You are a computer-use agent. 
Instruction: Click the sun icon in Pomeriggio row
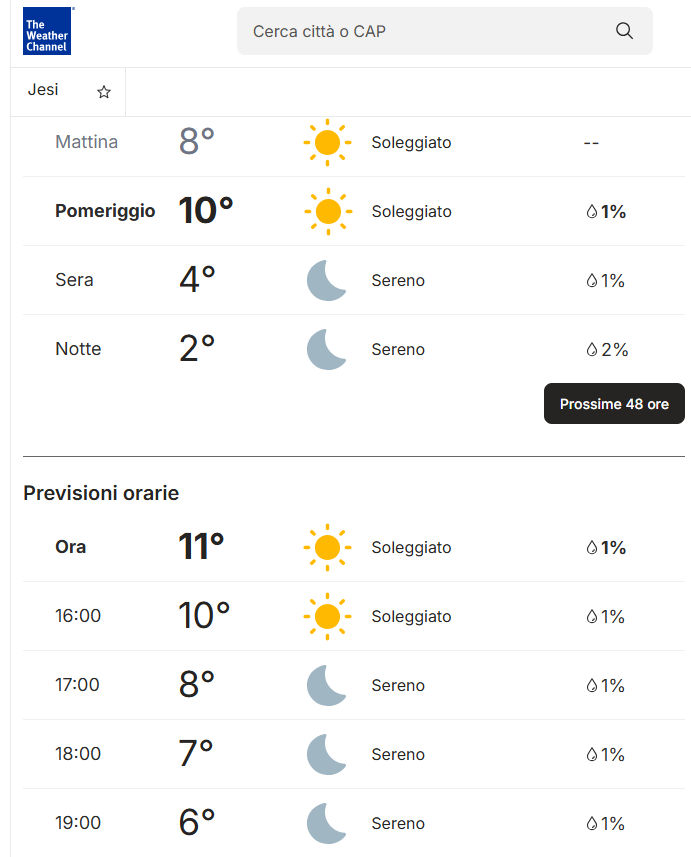coord(327,212)
